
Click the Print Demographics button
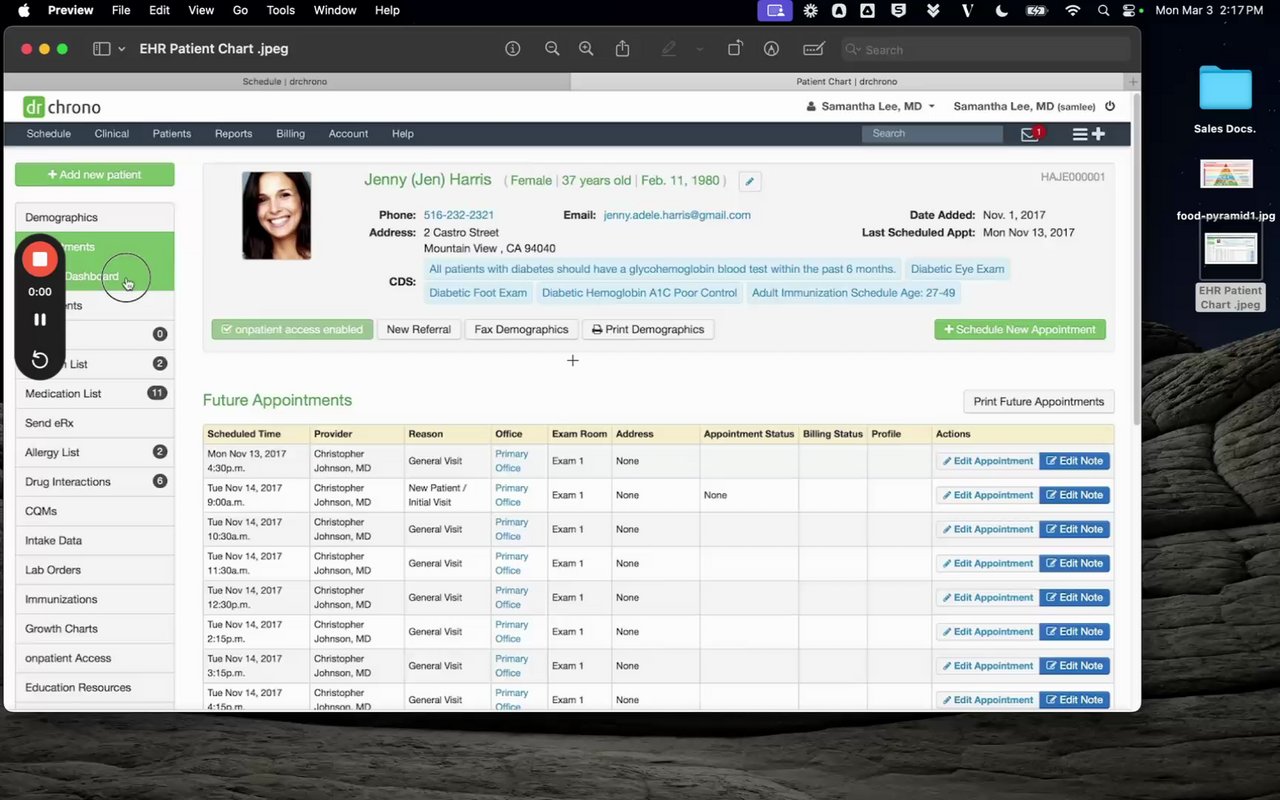tap(648, 329)
